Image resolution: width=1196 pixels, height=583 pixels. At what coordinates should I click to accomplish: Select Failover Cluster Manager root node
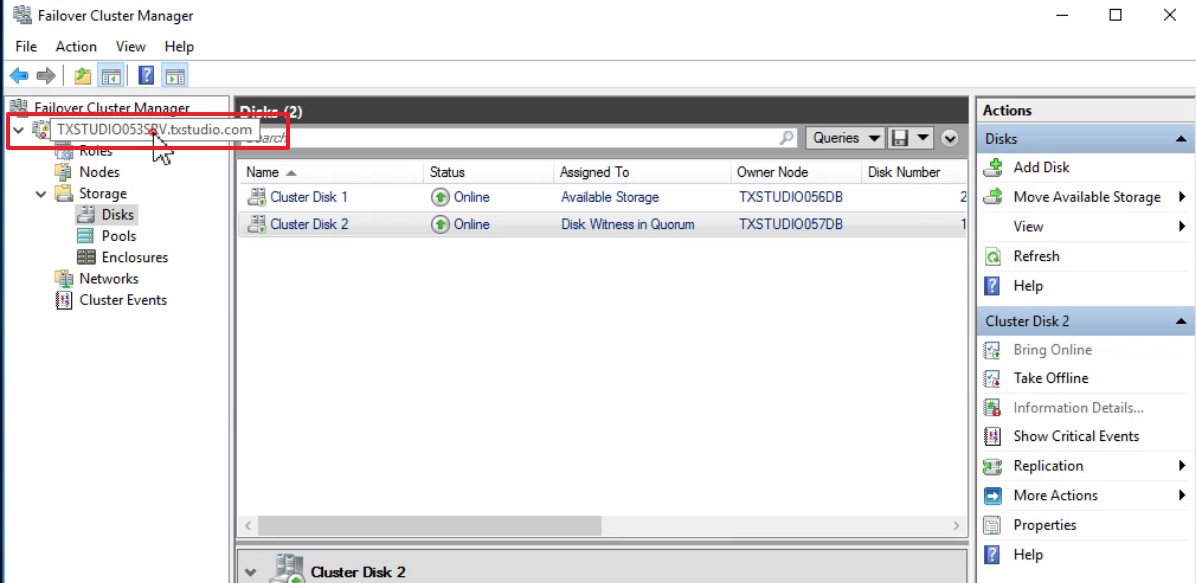(111, 108)
